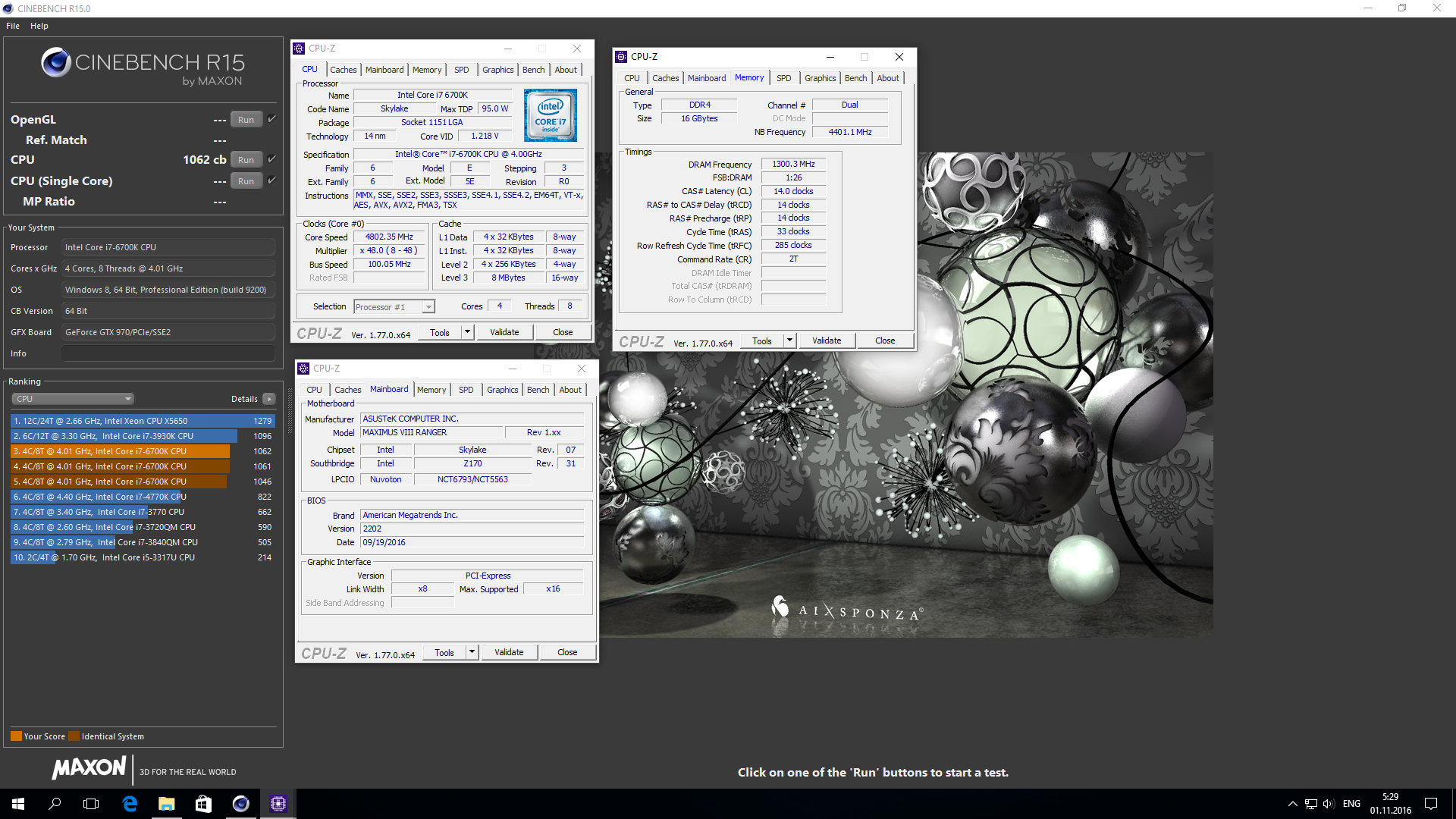Click the Info input field

[168, 353]
